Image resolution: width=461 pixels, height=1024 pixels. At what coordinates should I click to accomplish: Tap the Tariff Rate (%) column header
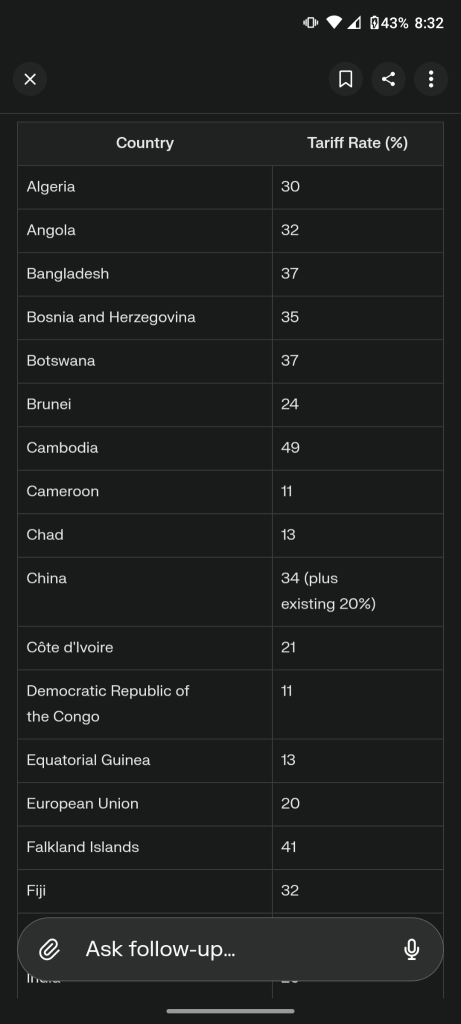coord(358,143)
